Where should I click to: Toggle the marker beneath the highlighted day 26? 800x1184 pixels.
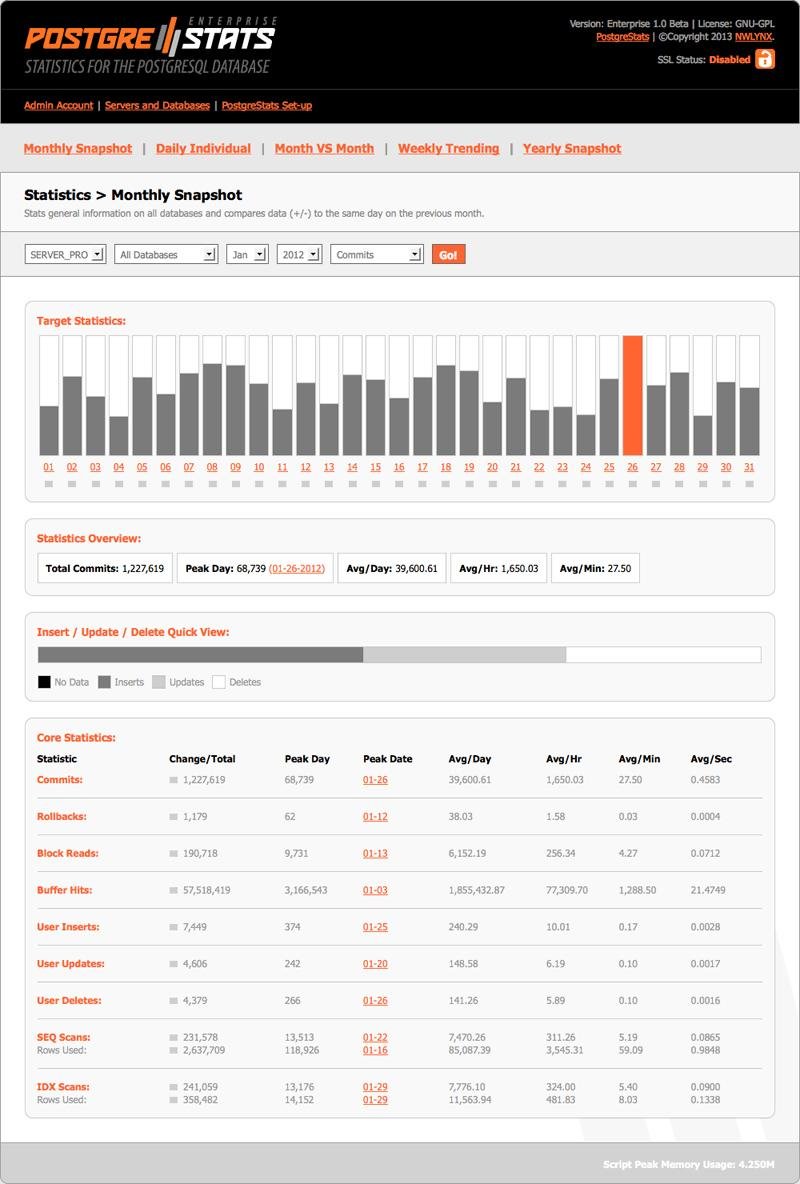click(634, 483)
